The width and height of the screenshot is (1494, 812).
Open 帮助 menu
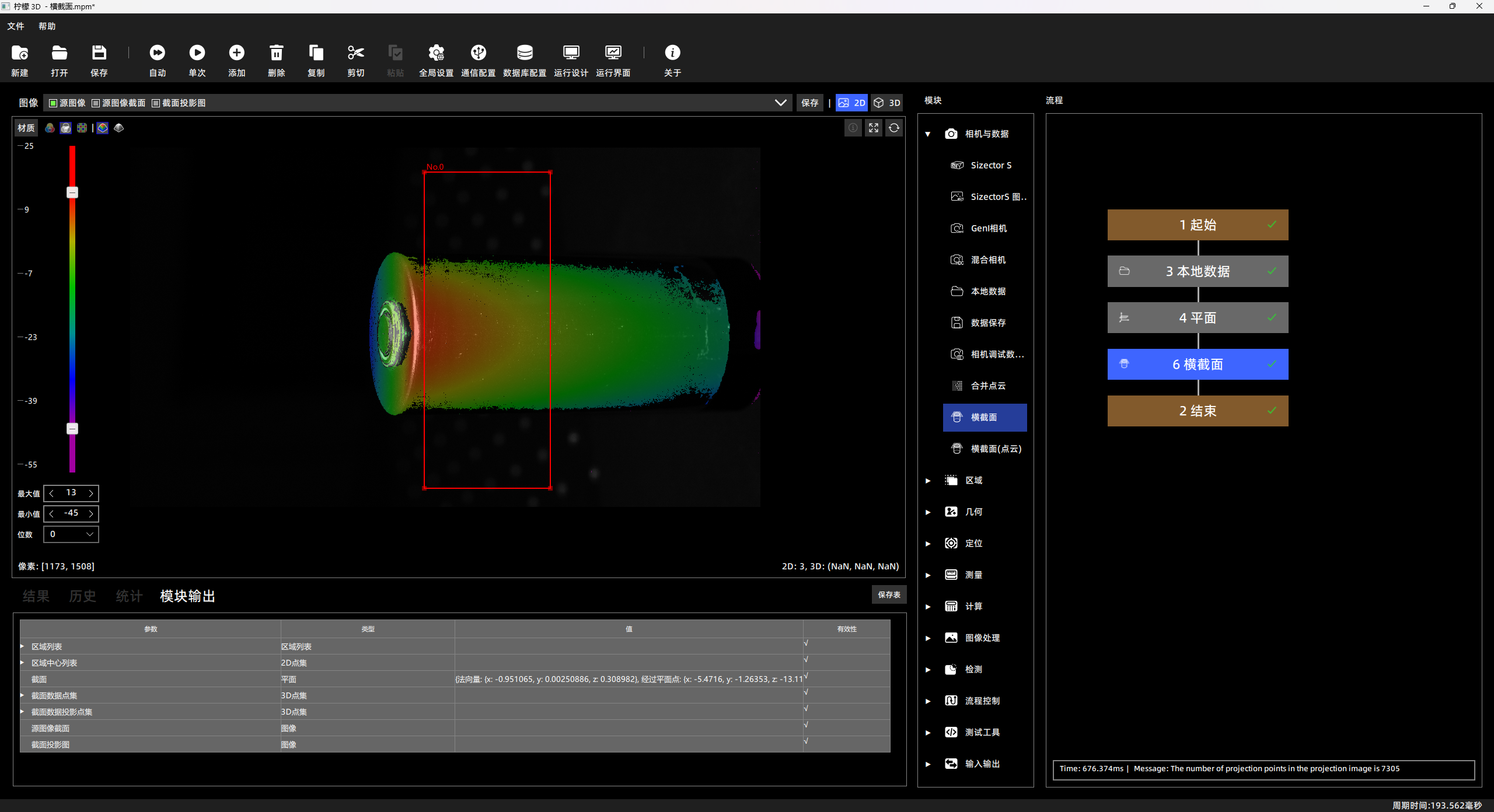pyautogui.click(x=47, y=26)
